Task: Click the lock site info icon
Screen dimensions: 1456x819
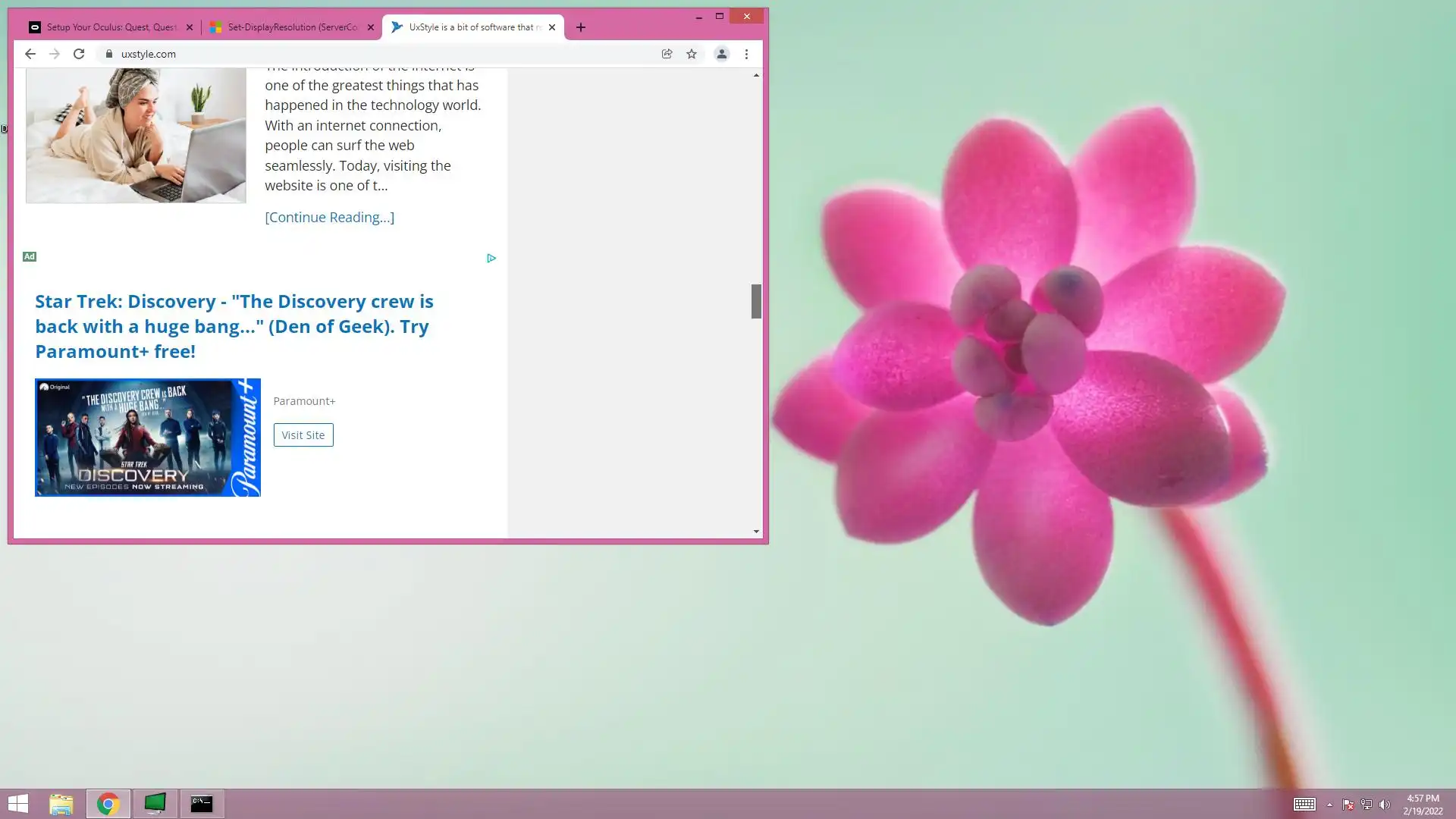Action: tap(108, 54)
